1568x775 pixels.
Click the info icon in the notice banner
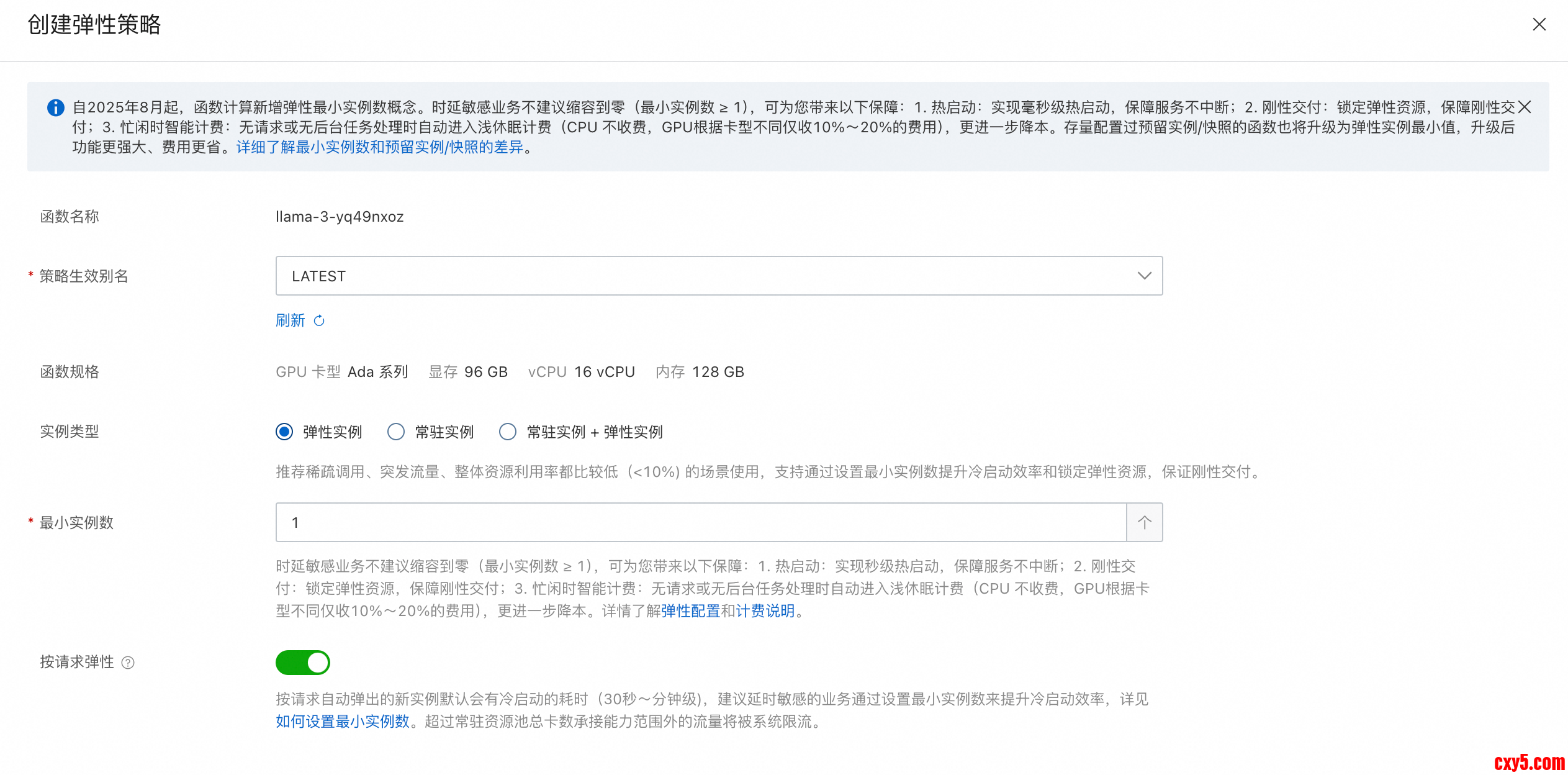[56, 107]
